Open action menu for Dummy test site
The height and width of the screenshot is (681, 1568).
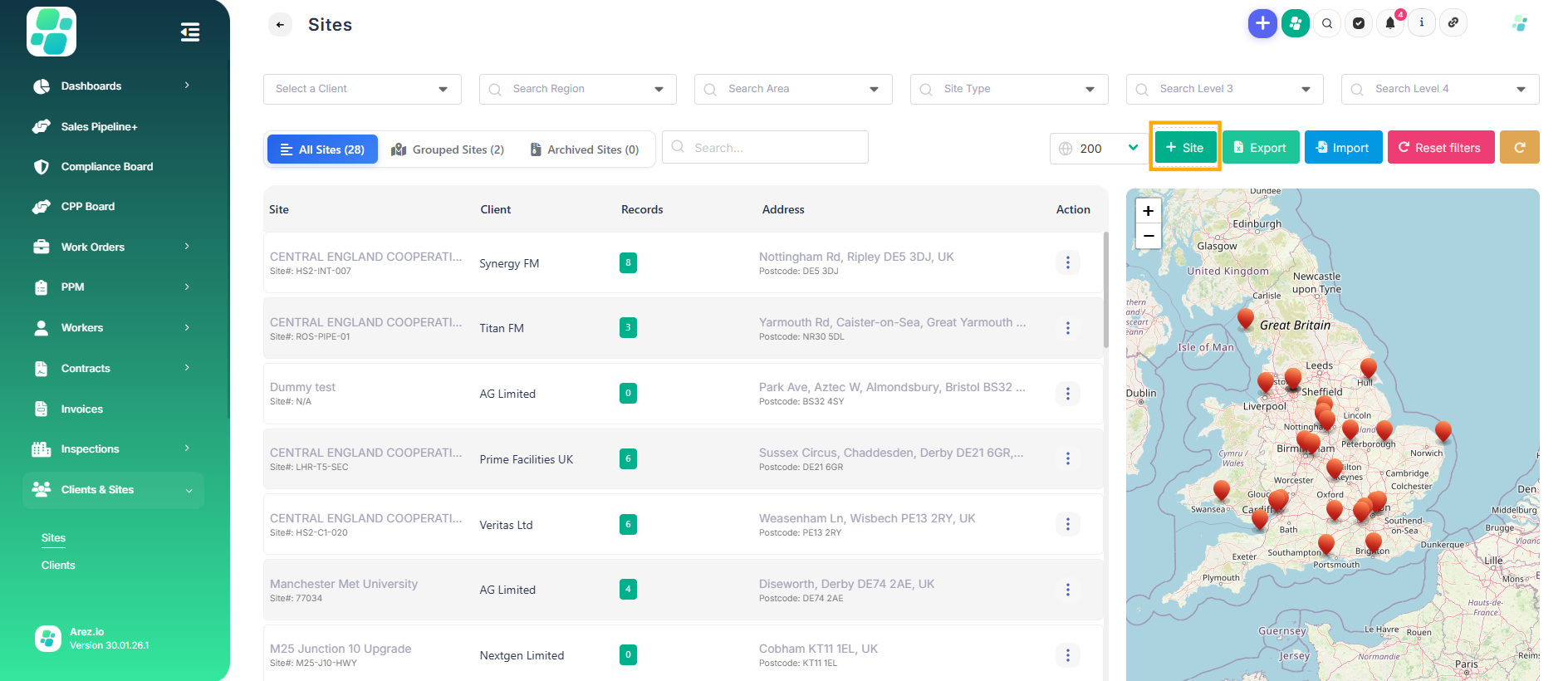tap(1067, 394)
